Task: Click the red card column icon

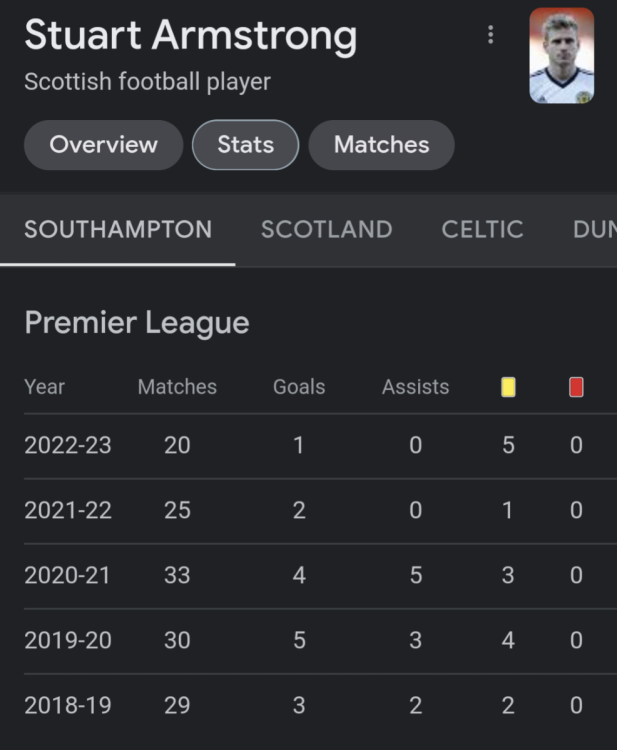Action: click(576, 387)
